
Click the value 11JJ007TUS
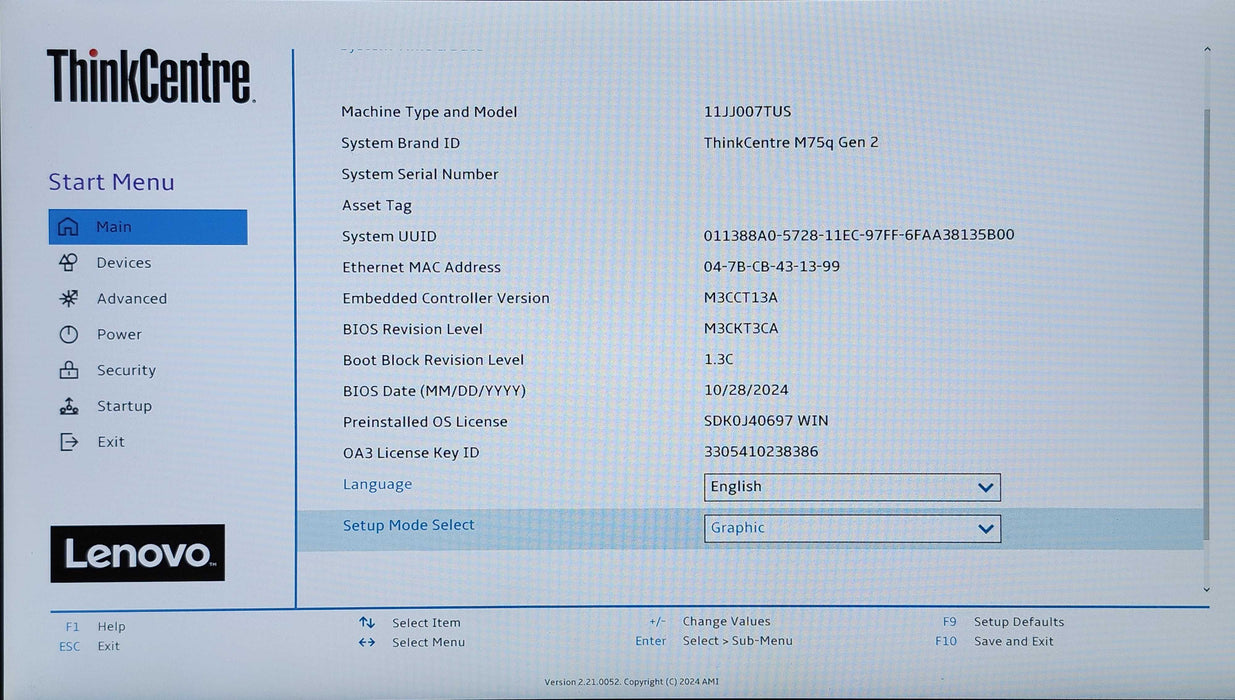[747, 111]
